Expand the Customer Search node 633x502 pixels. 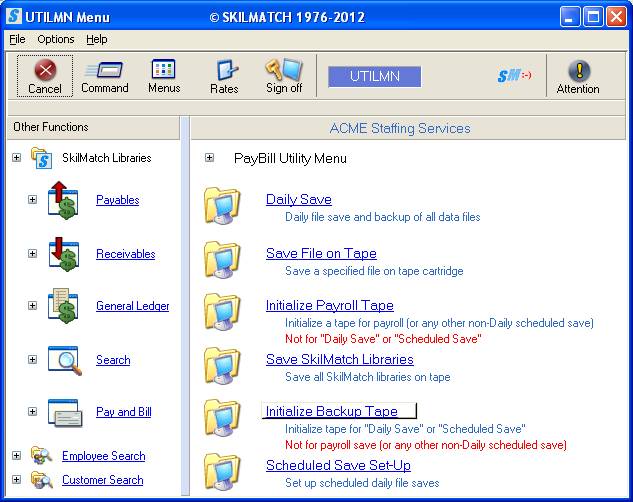click(17, 479)
